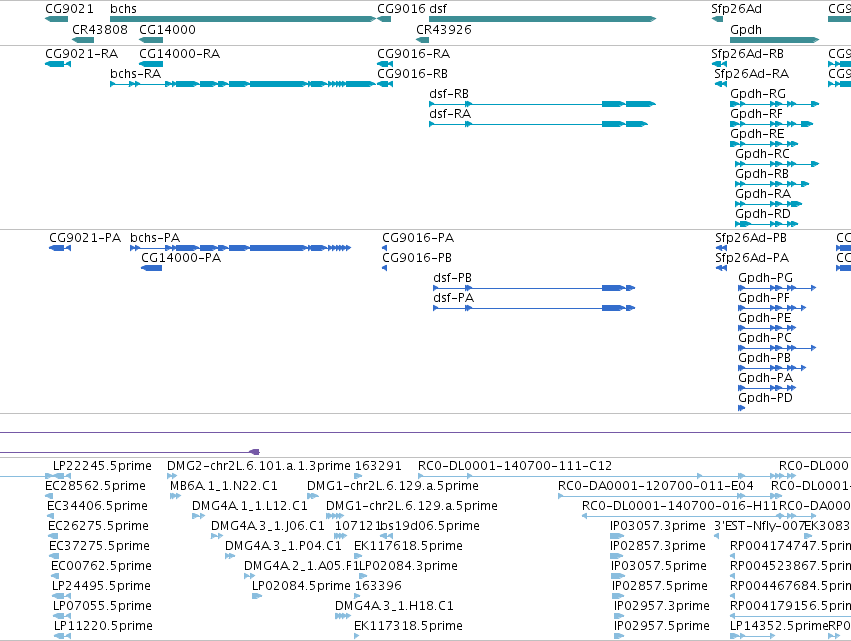851x641 pixels.
Task: Click the LP24495.5prime EST label
Action: (x=101, y=586)
